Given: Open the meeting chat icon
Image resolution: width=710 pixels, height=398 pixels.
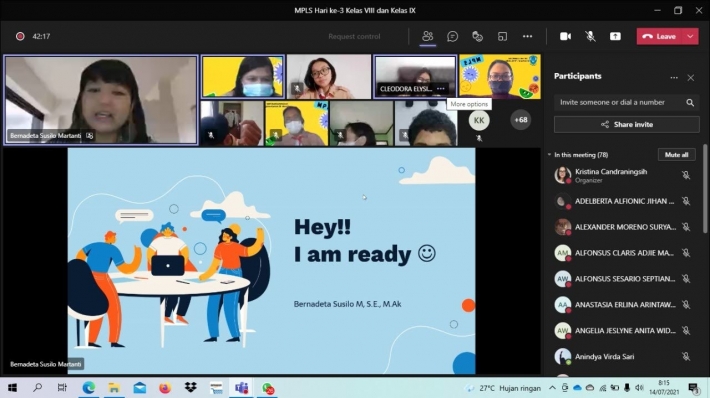Looking at the screenshot, I should click(452, 36).
